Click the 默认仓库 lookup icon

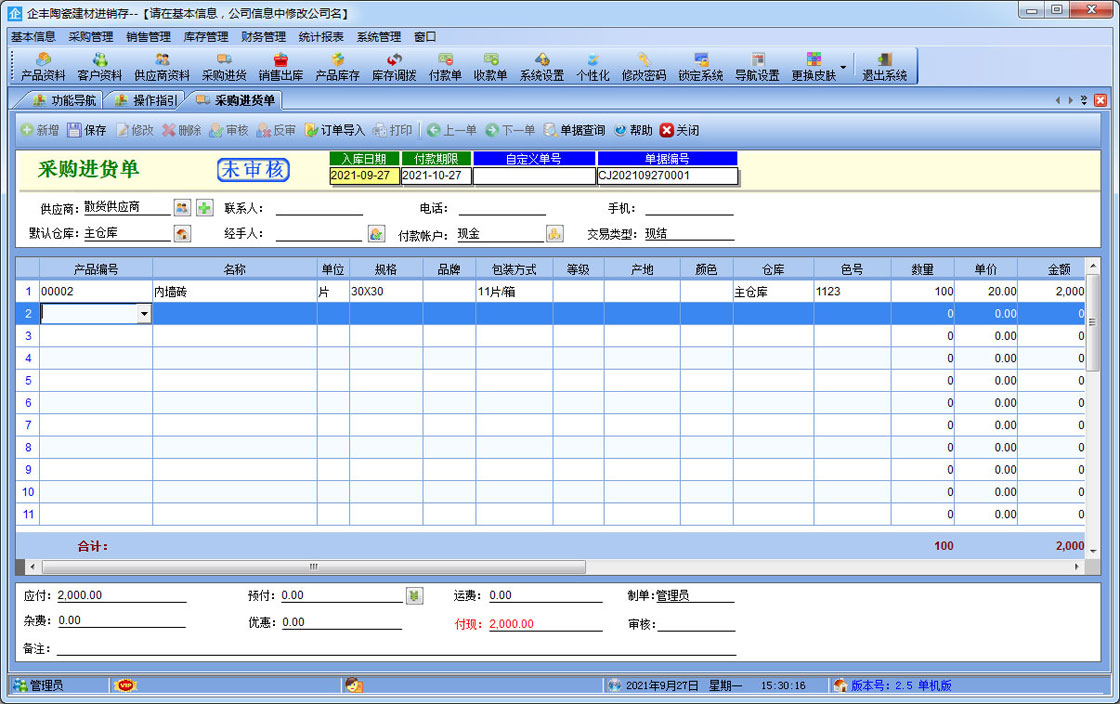pyautogui.click(x=182, y=234)
